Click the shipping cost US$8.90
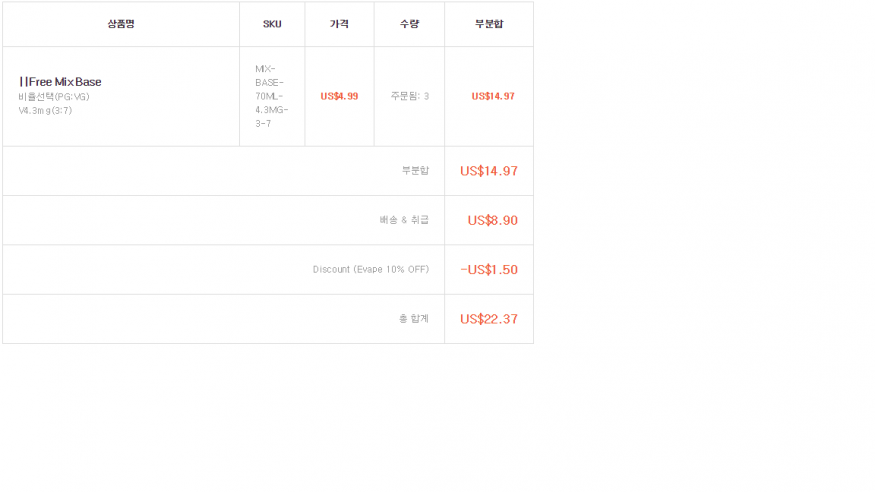This screenshot has height=492, width=875. 493,220
